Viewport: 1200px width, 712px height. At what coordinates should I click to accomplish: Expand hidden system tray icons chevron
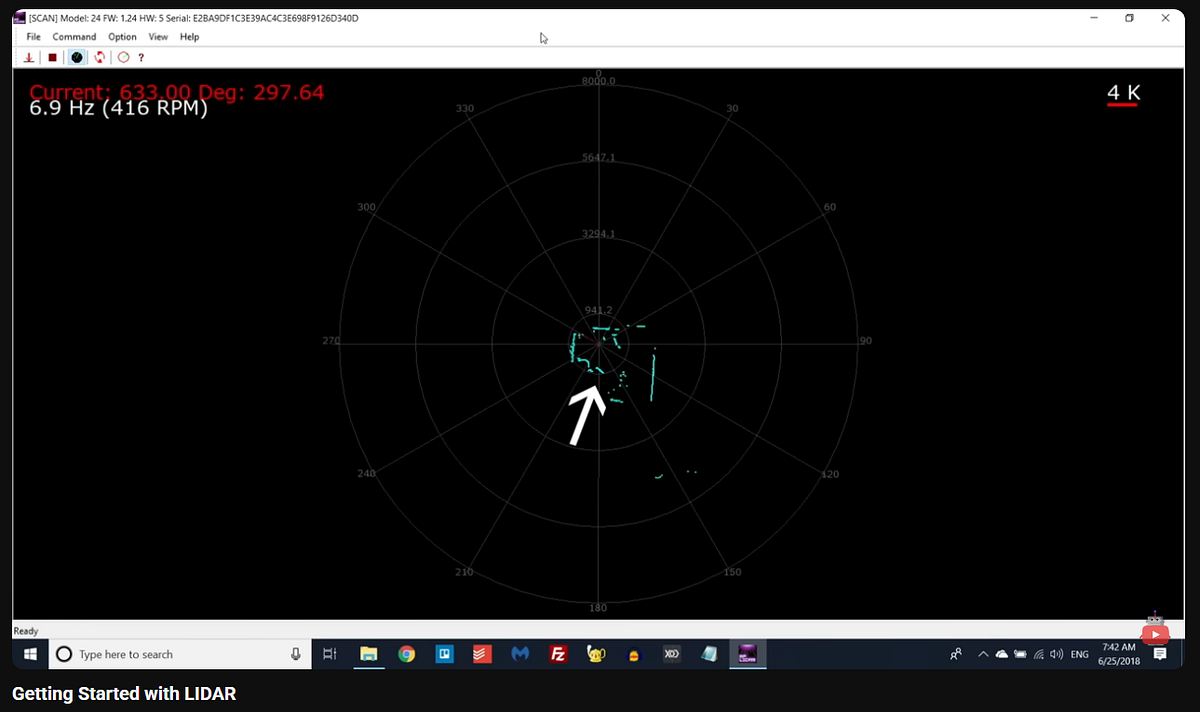[x=983, y=654]
